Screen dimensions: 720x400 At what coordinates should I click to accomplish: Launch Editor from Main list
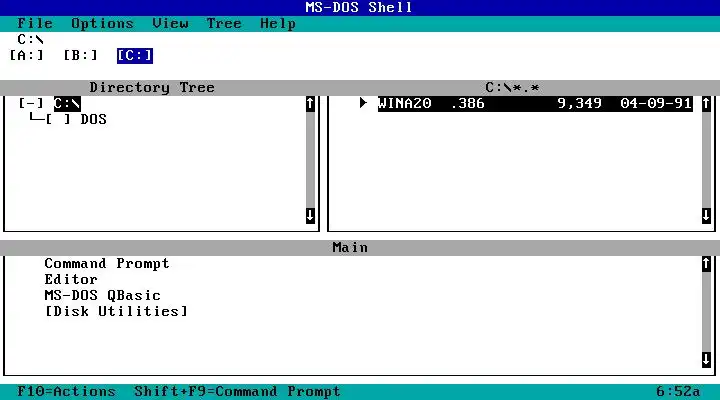tap(71, 279)
